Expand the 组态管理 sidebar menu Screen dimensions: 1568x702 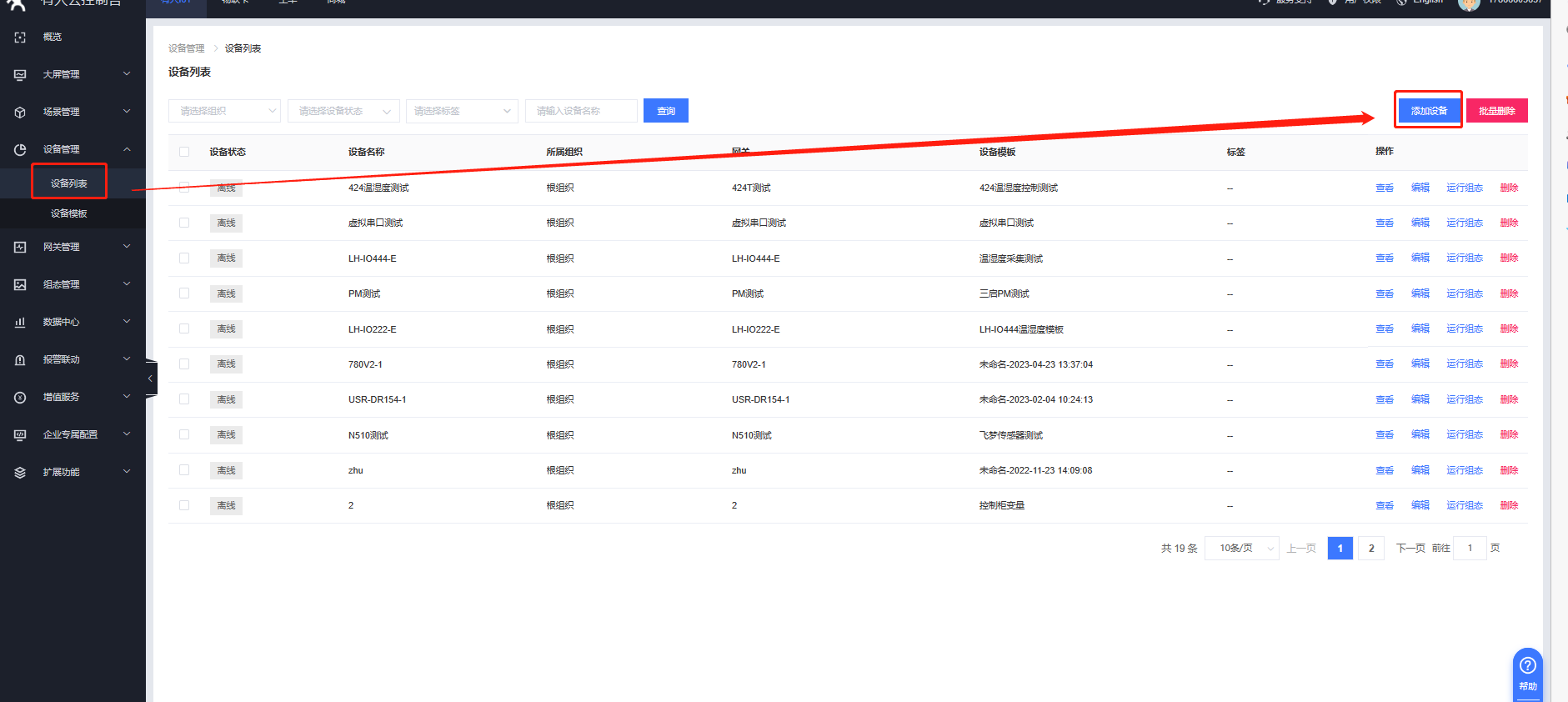click(x=73, y=285)
